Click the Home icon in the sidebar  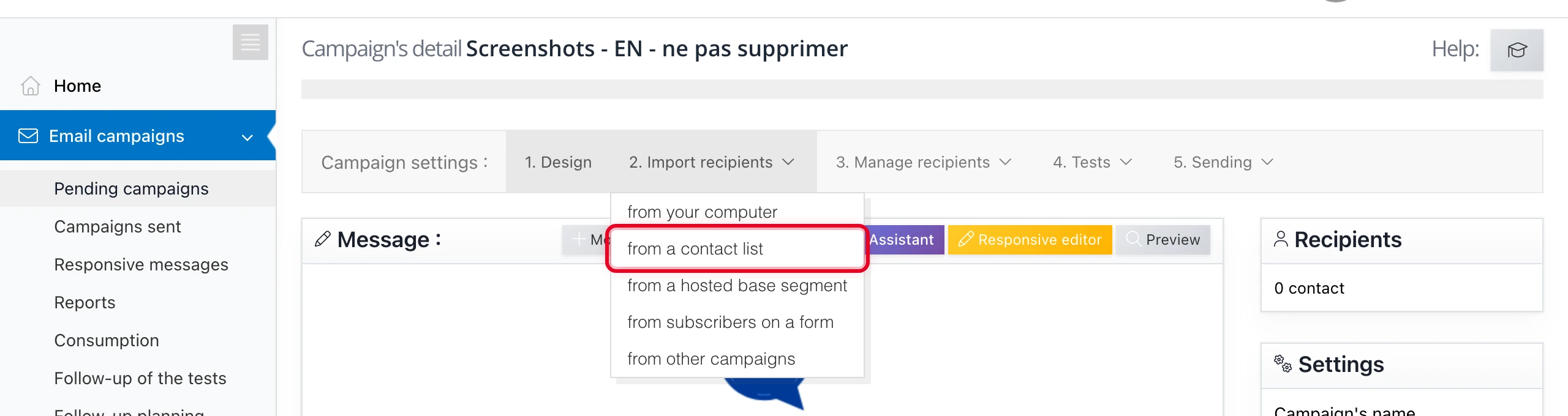pos(29,86)
